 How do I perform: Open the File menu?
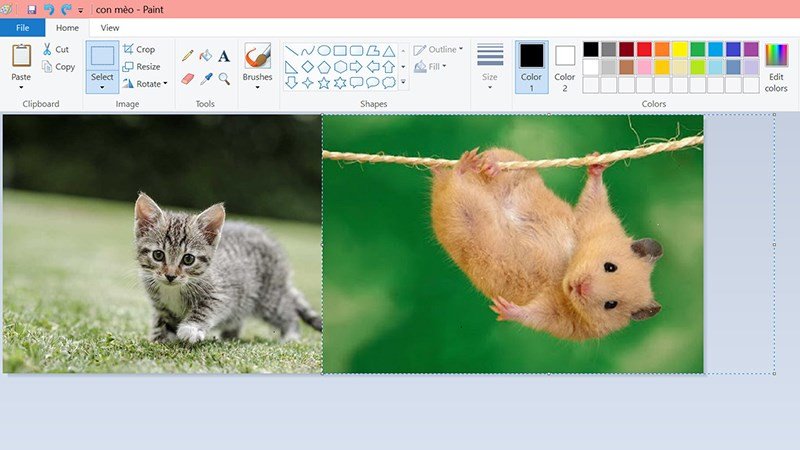[22, 28]
